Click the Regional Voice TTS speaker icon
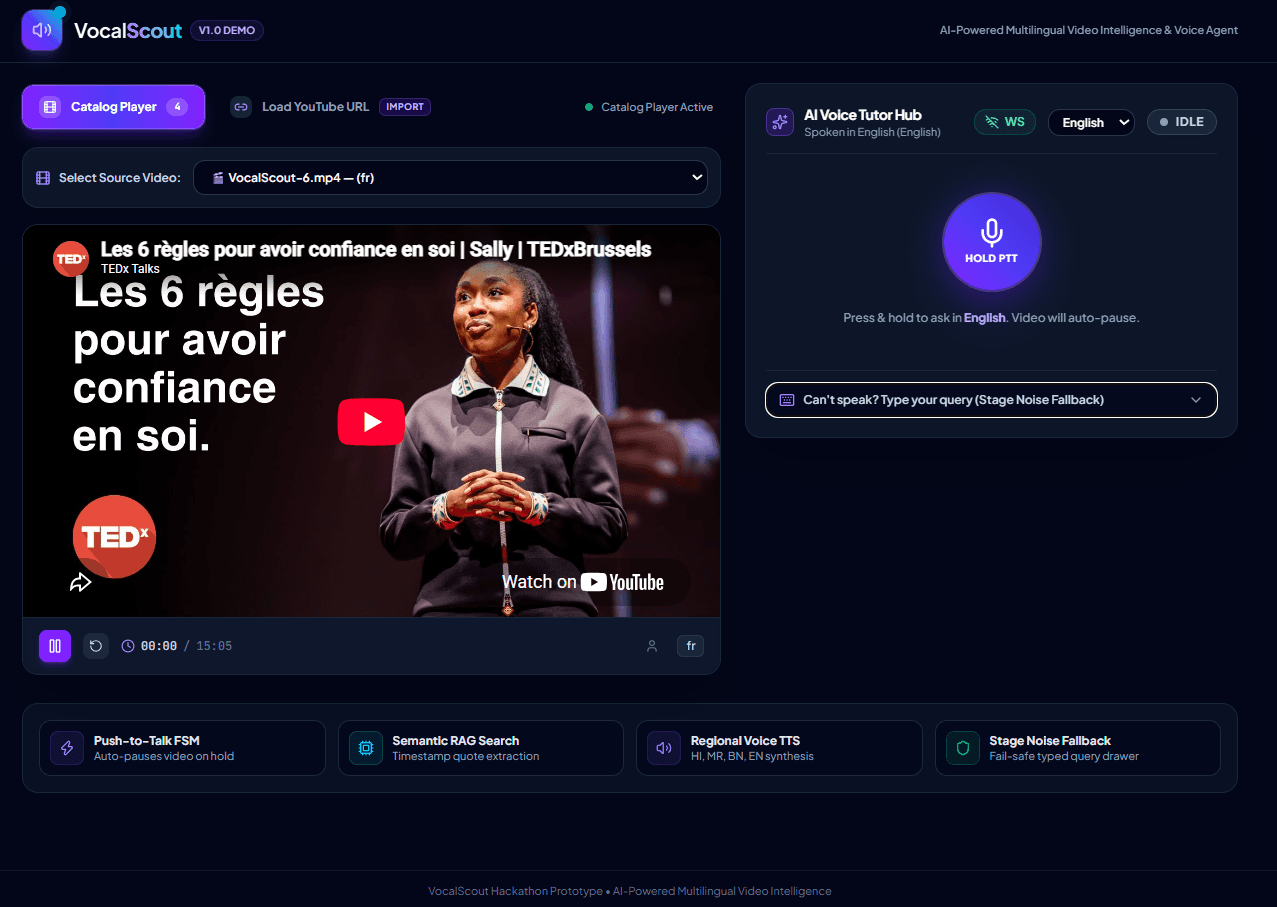The height and width of the screenshot is (907, 1277). pyautogui.click(x=664, y=748)
